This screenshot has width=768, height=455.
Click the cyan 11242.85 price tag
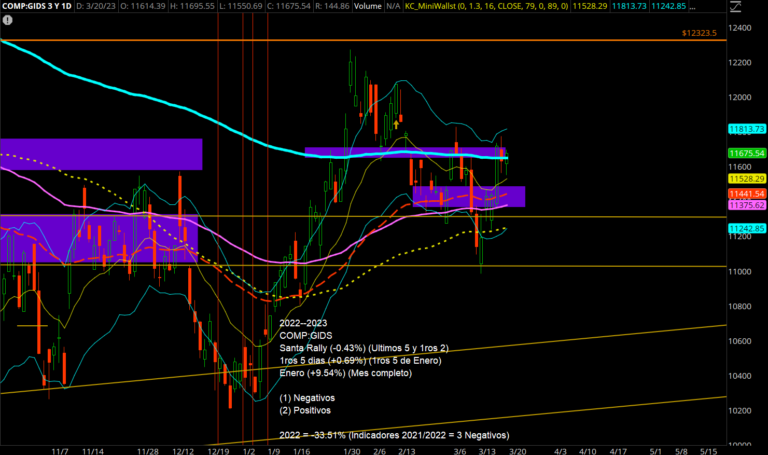tap(747, 228)
